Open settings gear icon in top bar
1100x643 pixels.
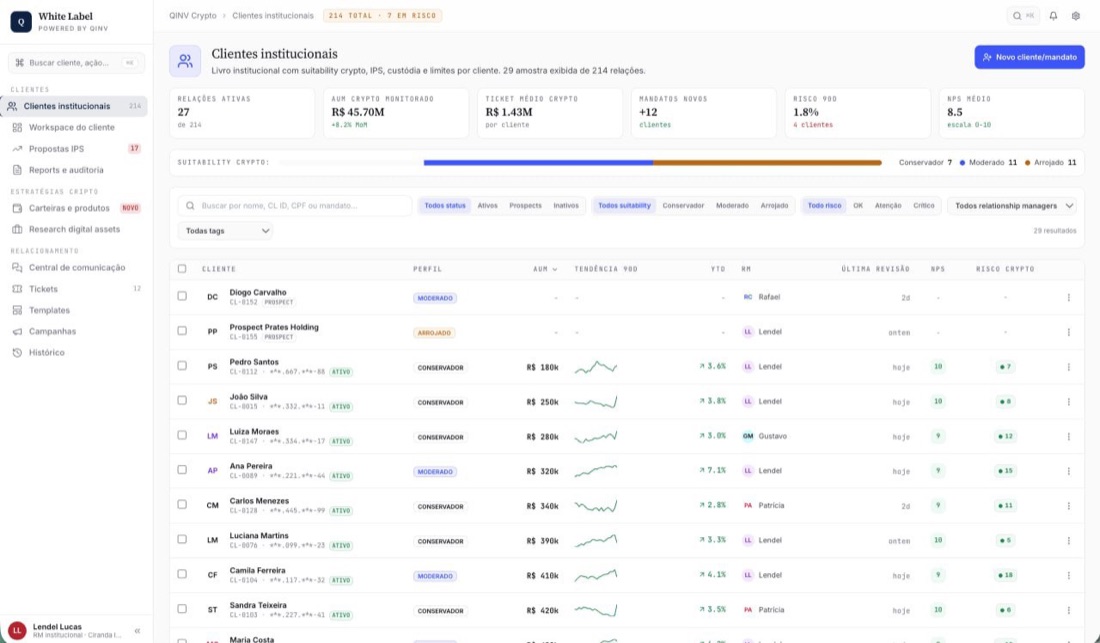[1075, 15]
